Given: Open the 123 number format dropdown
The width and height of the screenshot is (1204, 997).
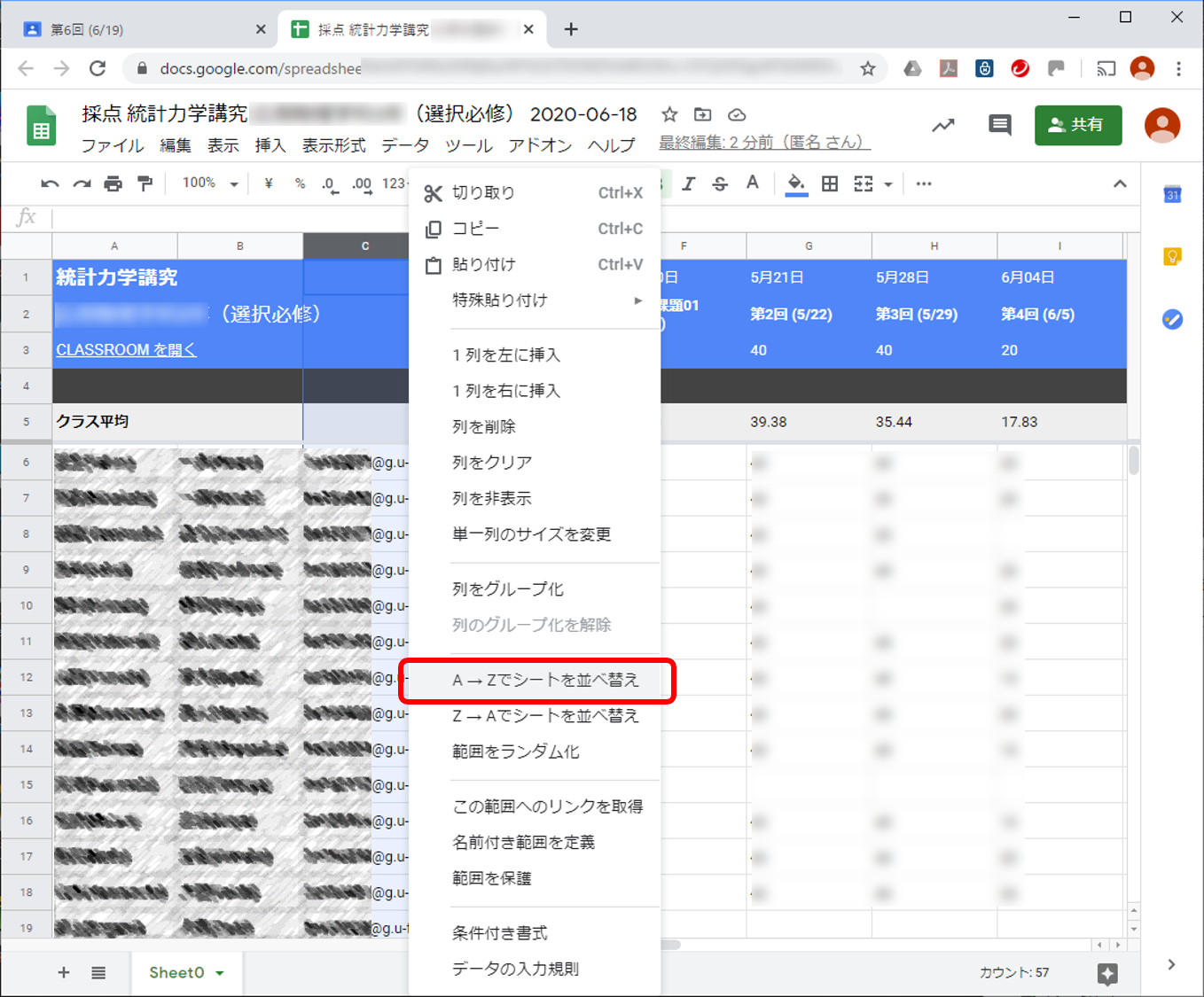Looking at the screenshot, I should tap(394, 183).
